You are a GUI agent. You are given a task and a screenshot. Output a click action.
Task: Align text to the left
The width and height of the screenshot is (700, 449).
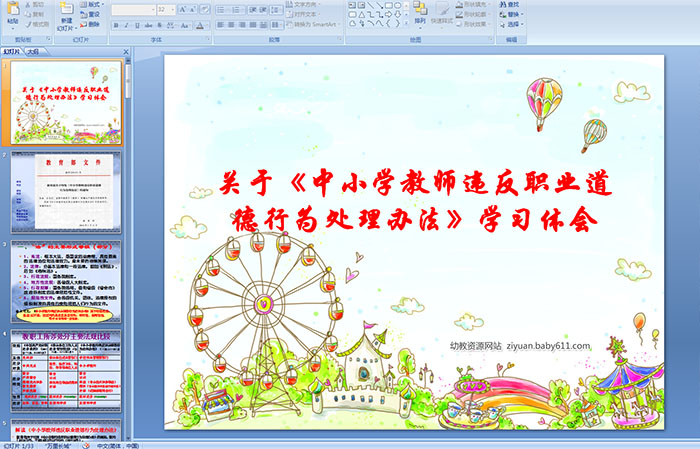pyautogui.click(x=221, y=25)
